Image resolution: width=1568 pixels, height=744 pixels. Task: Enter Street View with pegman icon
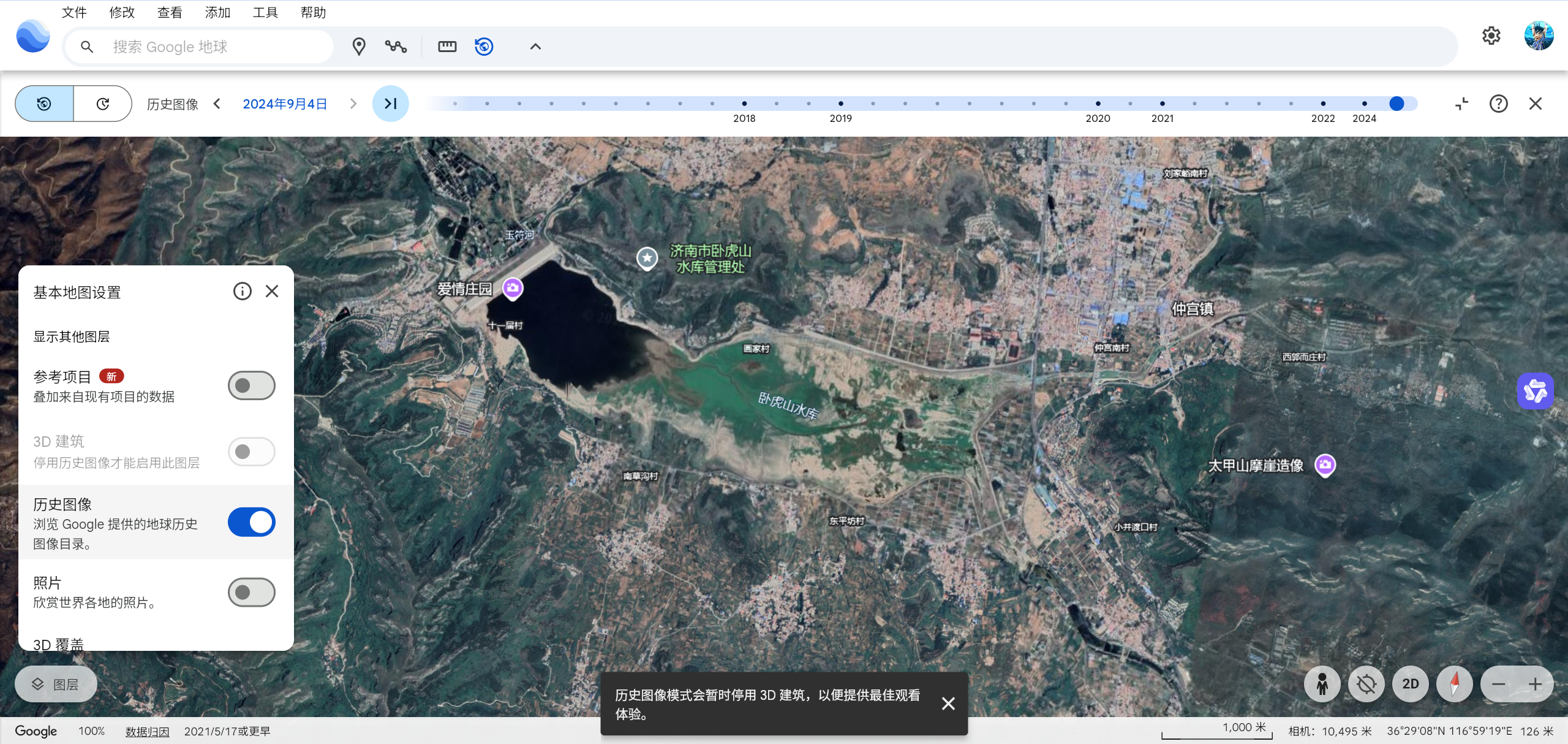(x=1322, y=684)
